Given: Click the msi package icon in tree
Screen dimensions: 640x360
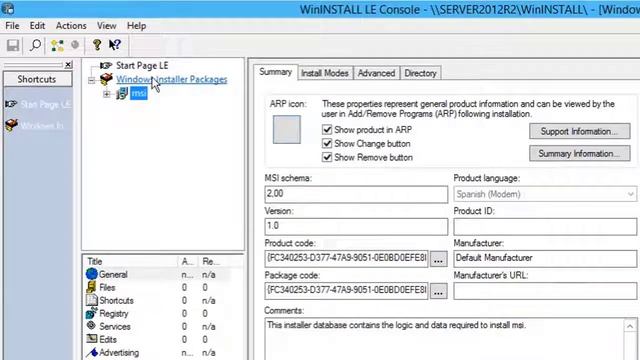Looking at the screenshot, I should 122,93.
